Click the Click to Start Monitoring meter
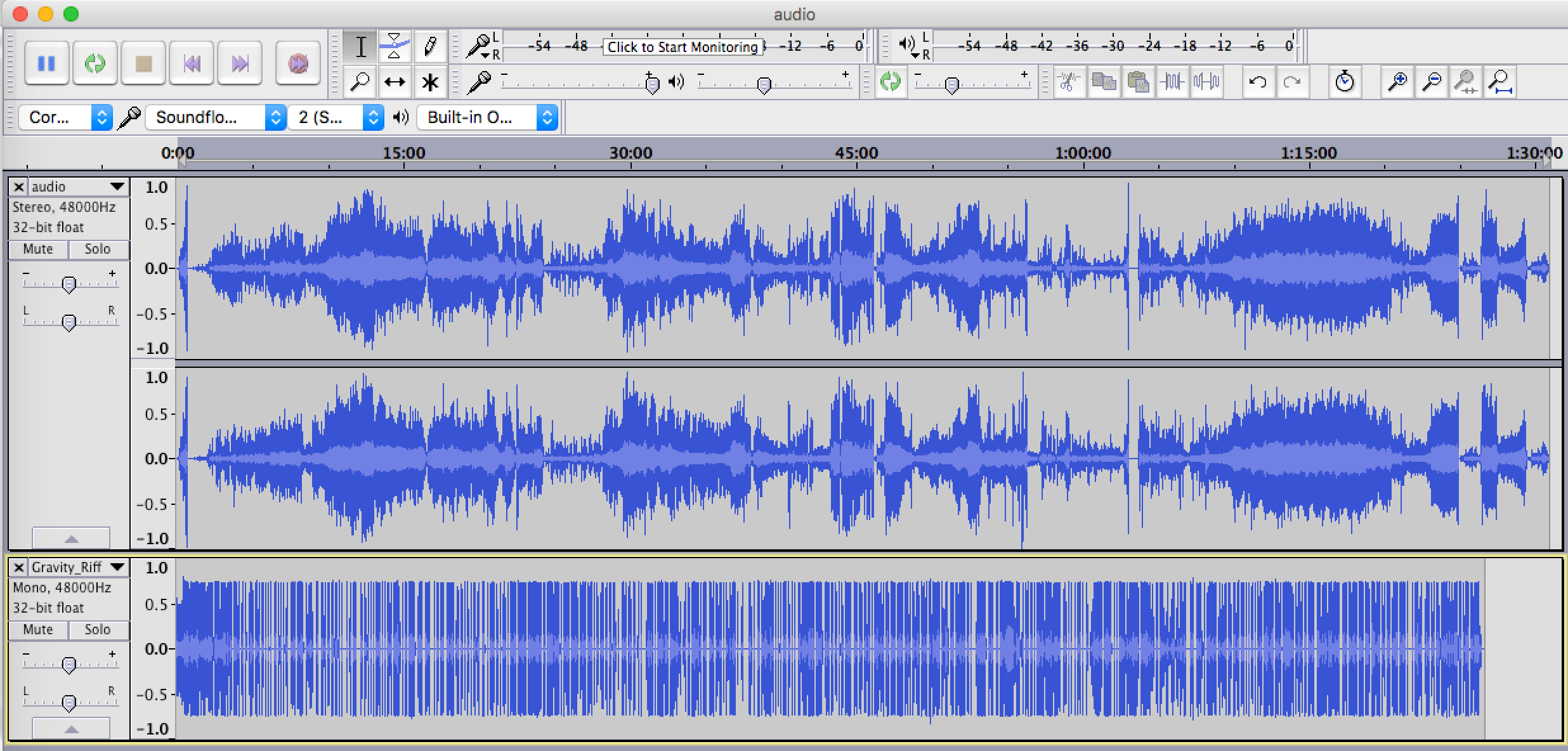This screenshot has width=1568, height=751. (683, 47)
